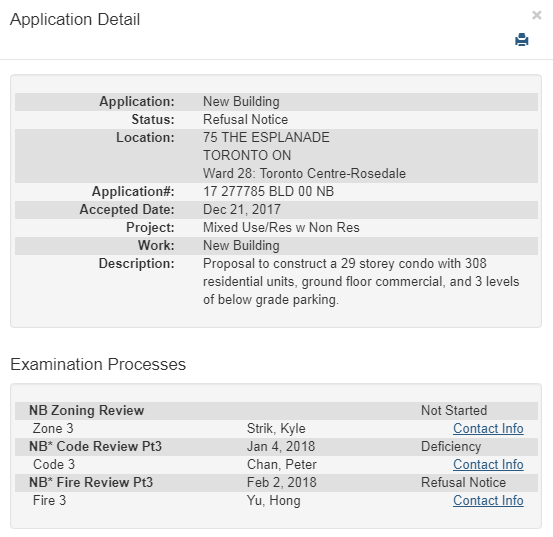This screenshot has width=553, height=537.
Task: Click the Accepted Date Dec 21, 2017 value
Action: [x=242, y=209]
